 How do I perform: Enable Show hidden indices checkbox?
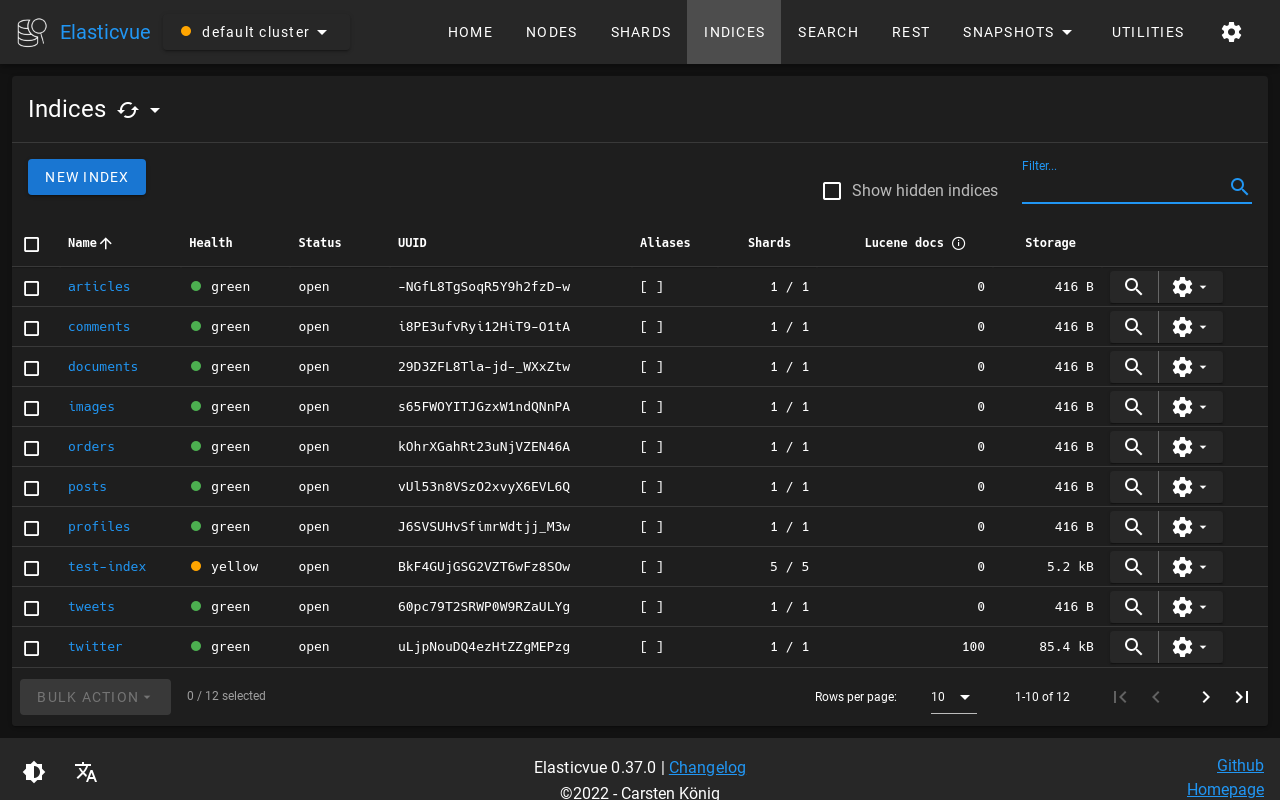832,191
